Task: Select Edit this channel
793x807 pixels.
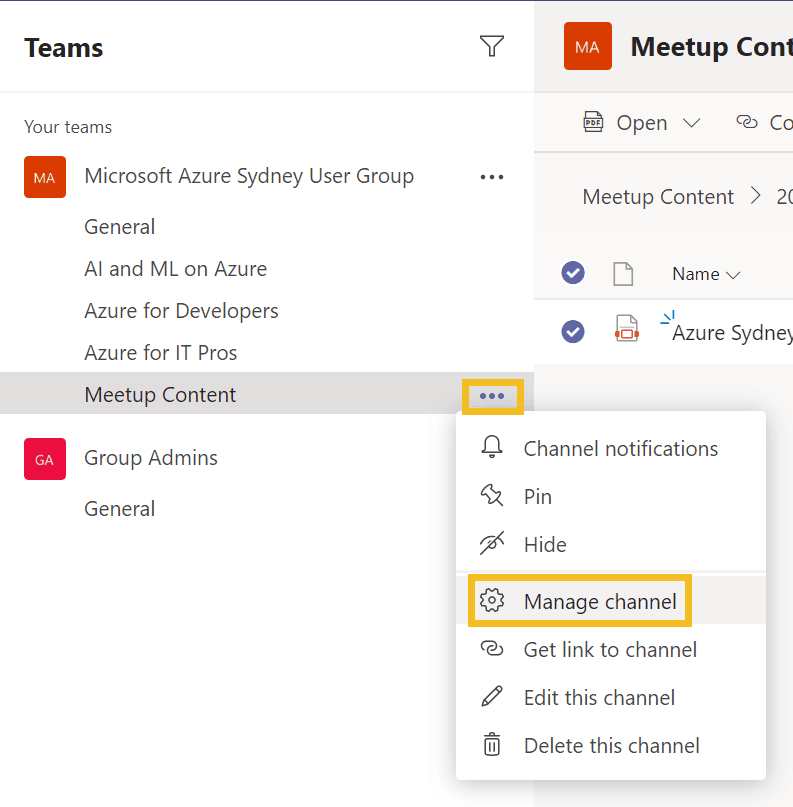Action: point(611,697)
